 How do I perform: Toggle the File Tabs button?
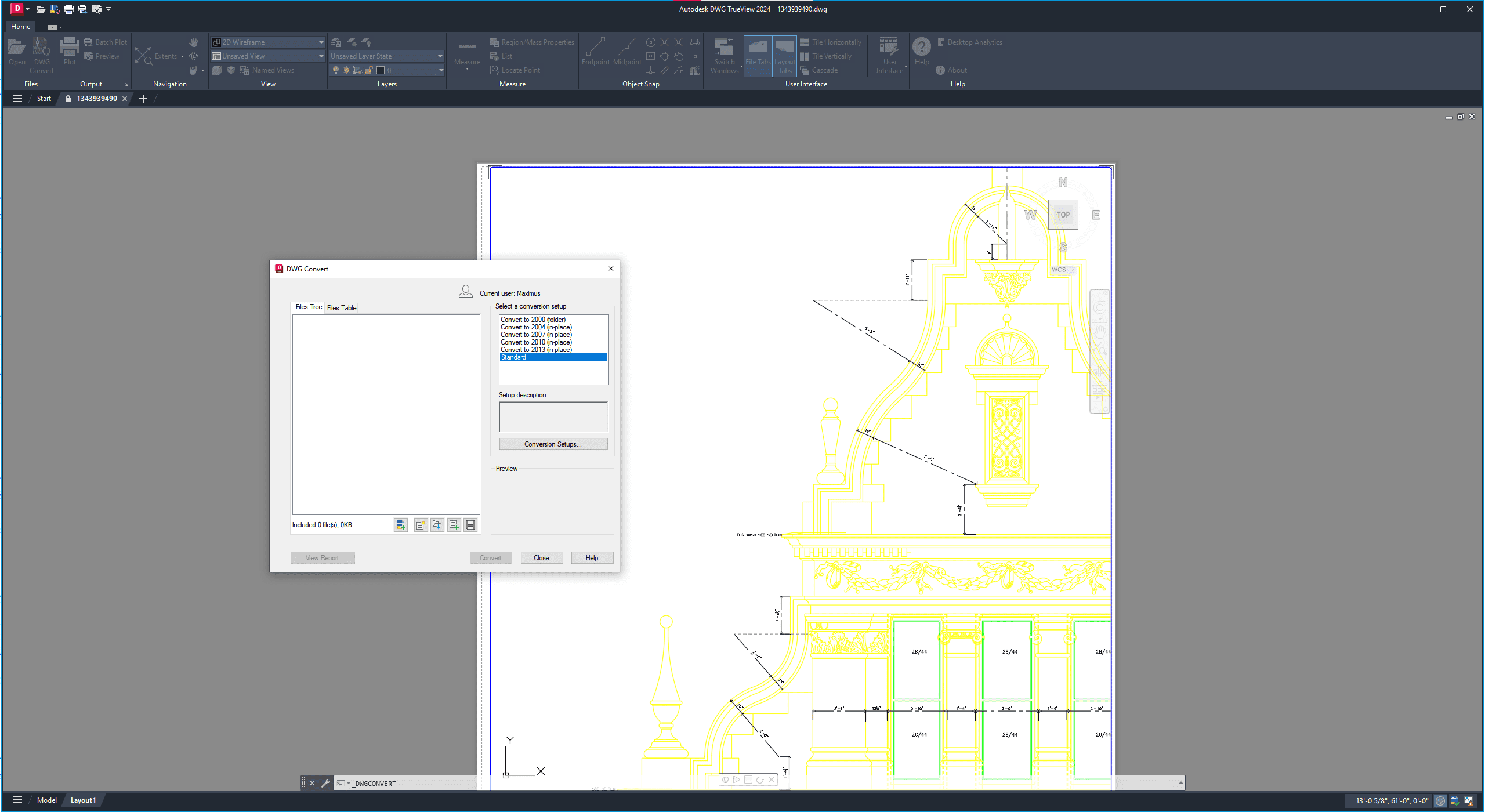[758, 55]
